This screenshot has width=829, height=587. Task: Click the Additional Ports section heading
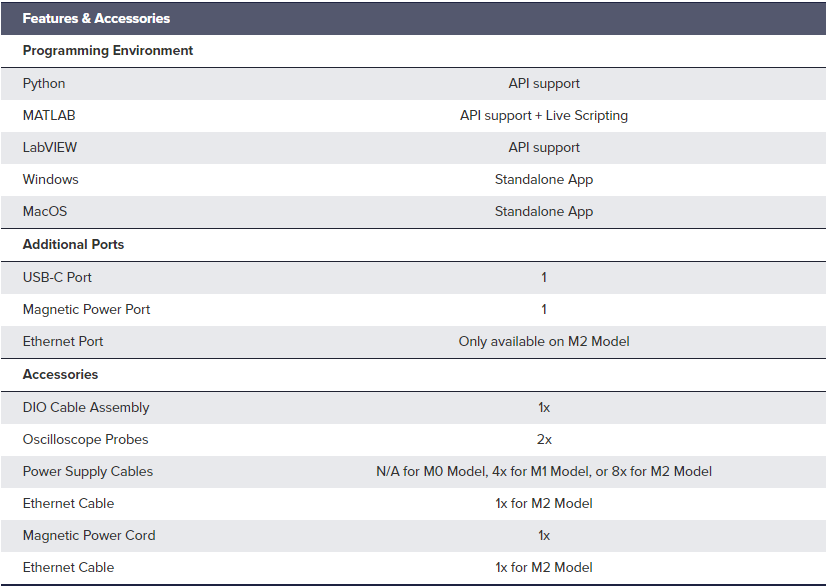coord(73,244)
